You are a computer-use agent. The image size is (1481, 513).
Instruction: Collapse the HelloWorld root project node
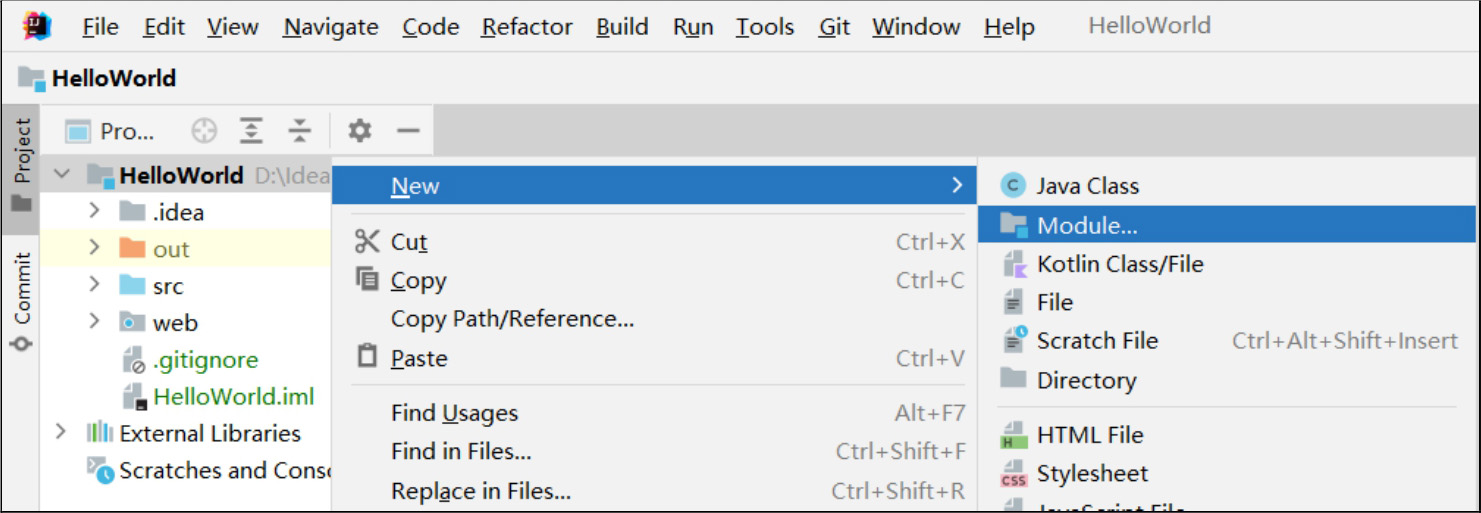tap(62, 175)
